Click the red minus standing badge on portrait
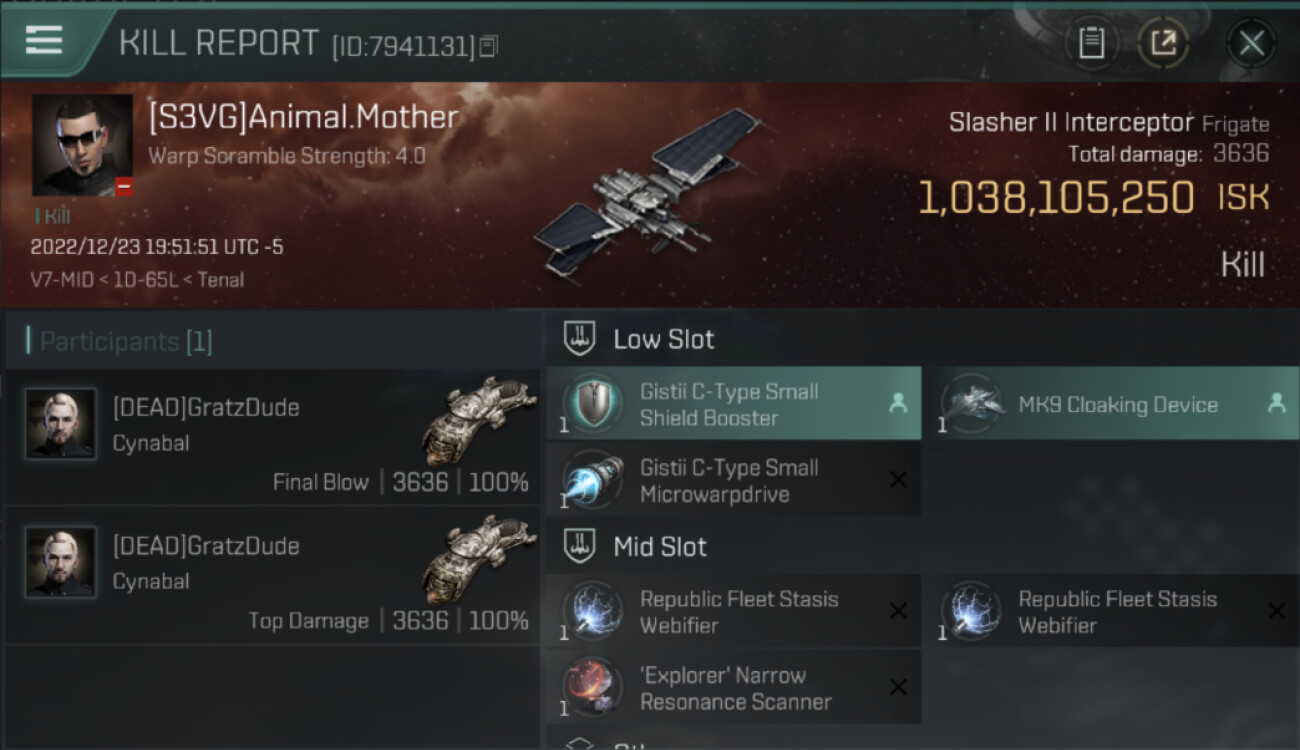Image resolution: width=1300 pixels, height=750 pixels. pos(124,187)
